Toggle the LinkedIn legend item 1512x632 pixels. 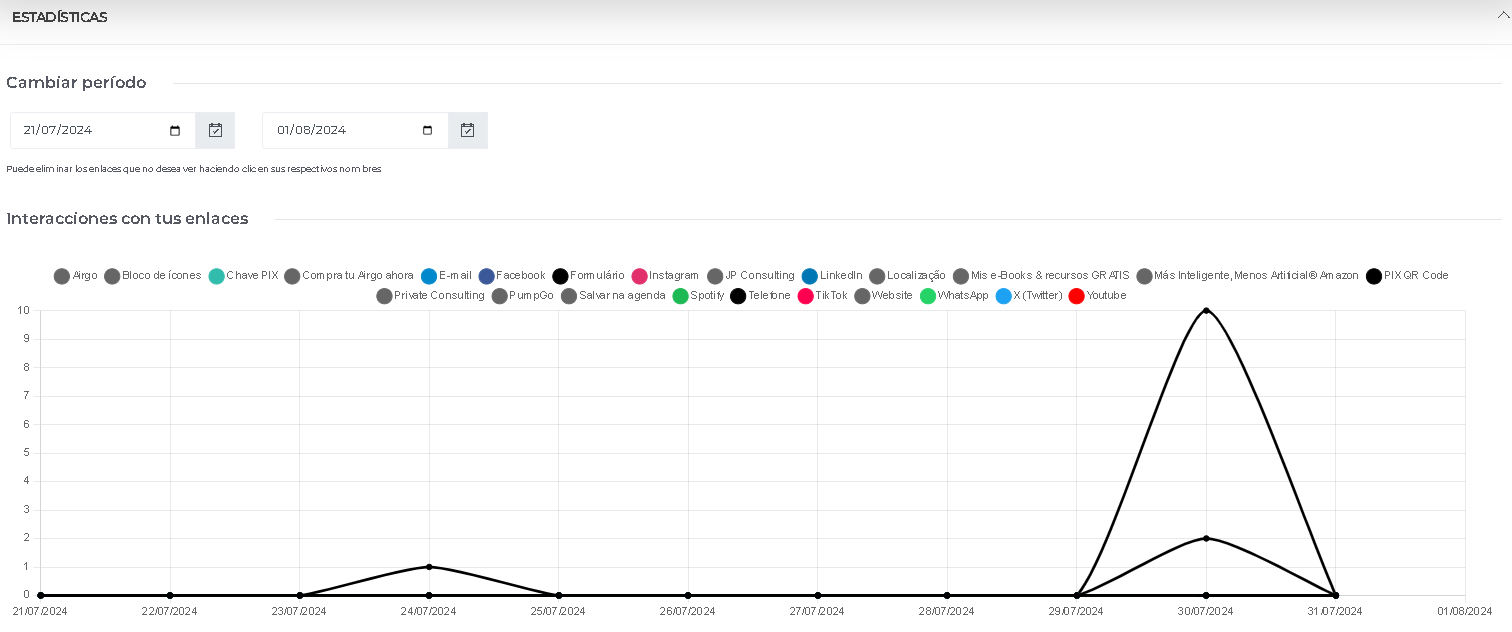pos(832,276)
